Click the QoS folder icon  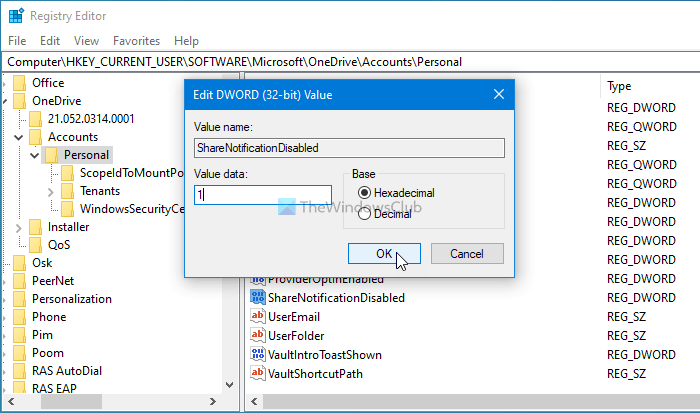pos(36,245)
